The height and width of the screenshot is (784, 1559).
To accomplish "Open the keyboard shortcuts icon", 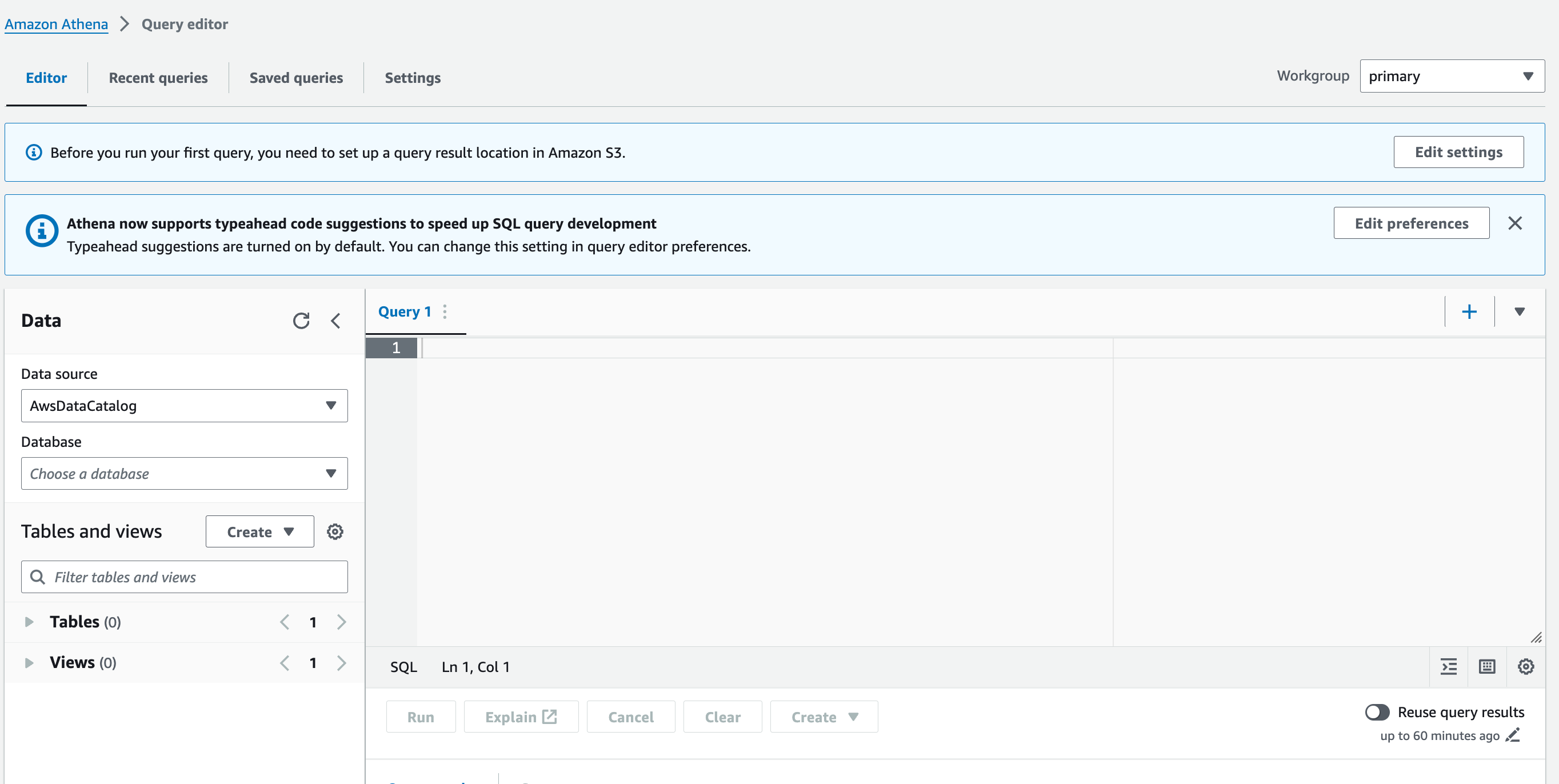I will coord(1487,666).
